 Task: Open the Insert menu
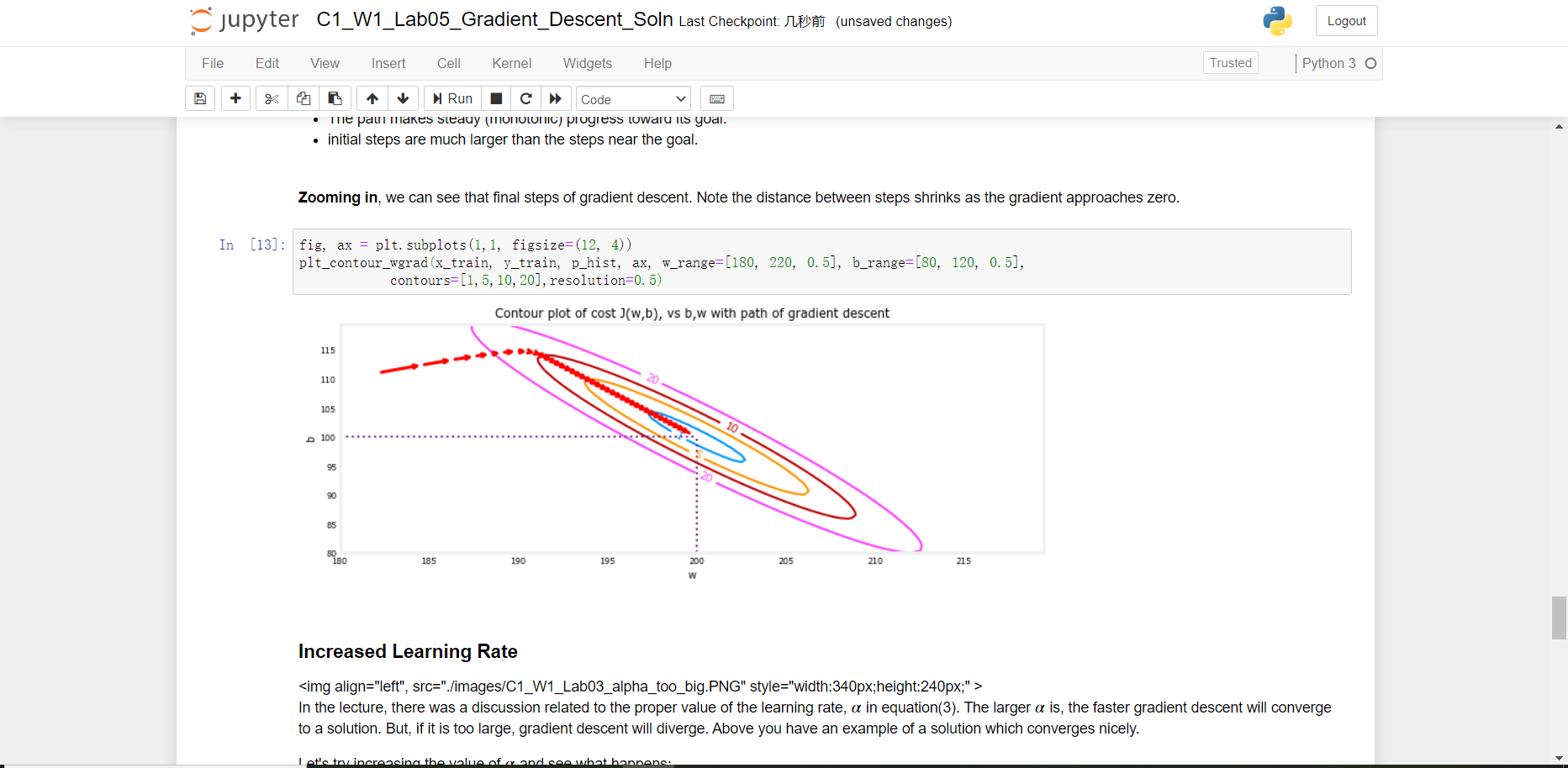click(388, 63)
